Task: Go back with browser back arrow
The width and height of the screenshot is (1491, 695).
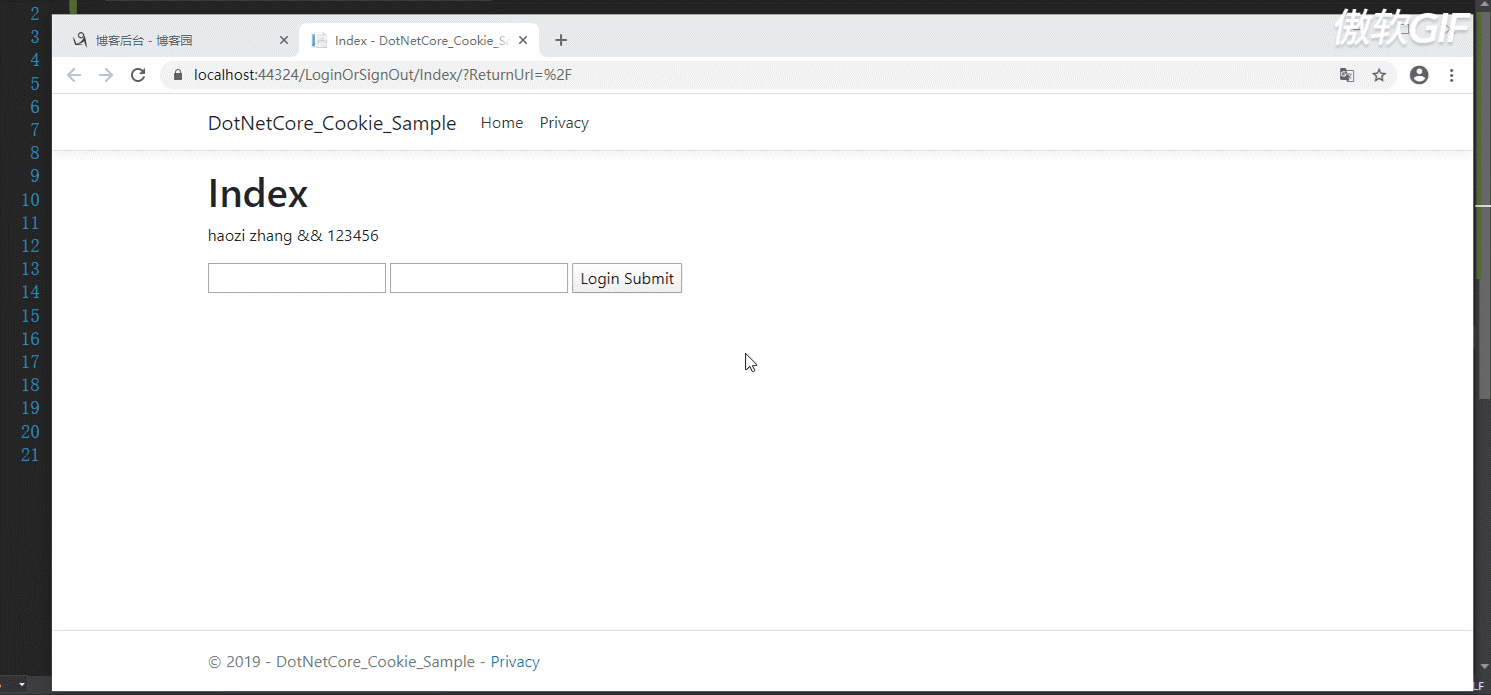Action: [74, 75]
